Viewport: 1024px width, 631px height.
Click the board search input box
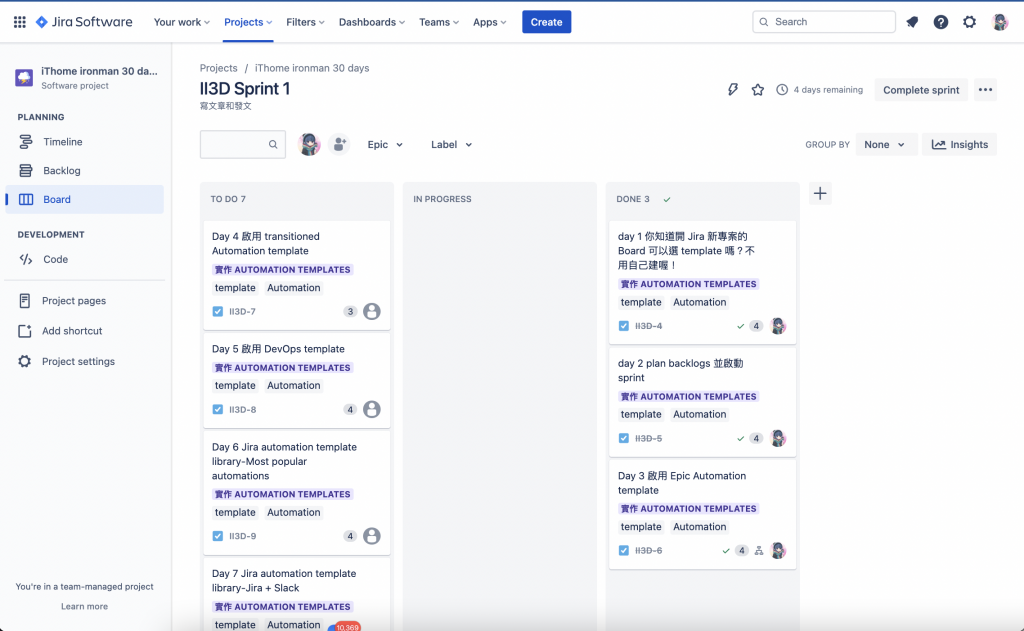pos(242,144)
